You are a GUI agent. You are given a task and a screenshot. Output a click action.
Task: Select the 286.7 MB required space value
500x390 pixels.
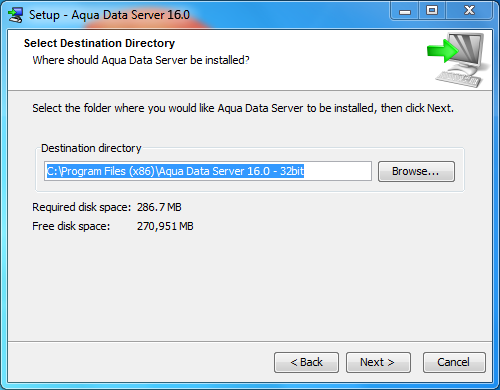pyautogui.click(x=159, y=207)
